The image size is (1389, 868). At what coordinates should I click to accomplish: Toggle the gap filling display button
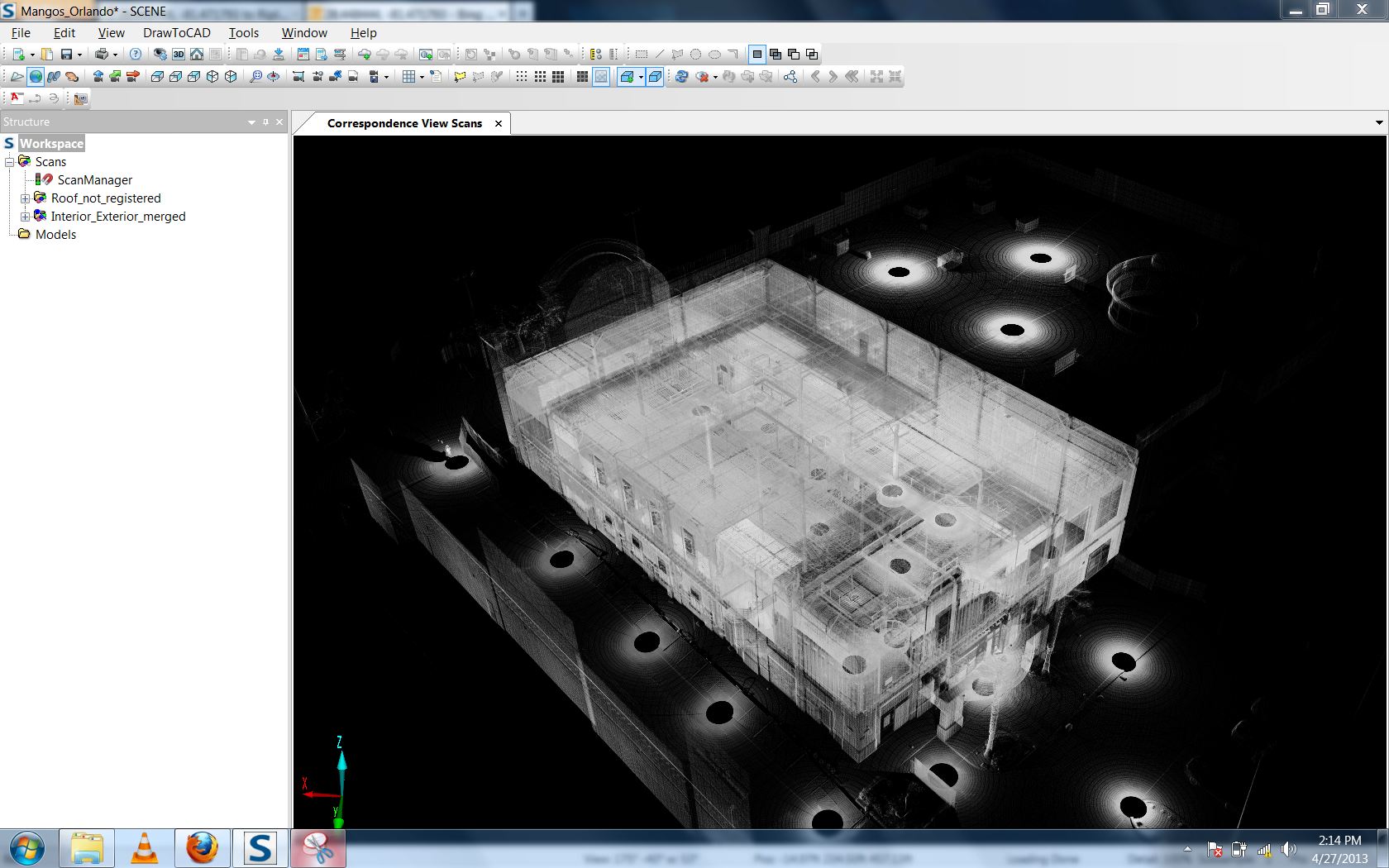click(601, 76)
